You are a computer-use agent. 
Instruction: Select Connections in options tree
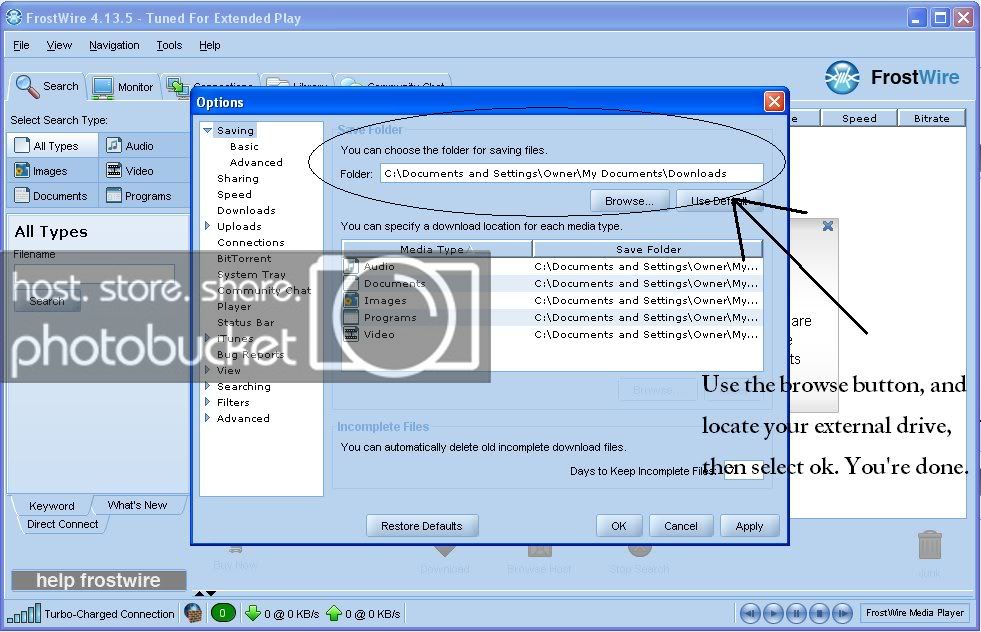[x=250, y=242]
